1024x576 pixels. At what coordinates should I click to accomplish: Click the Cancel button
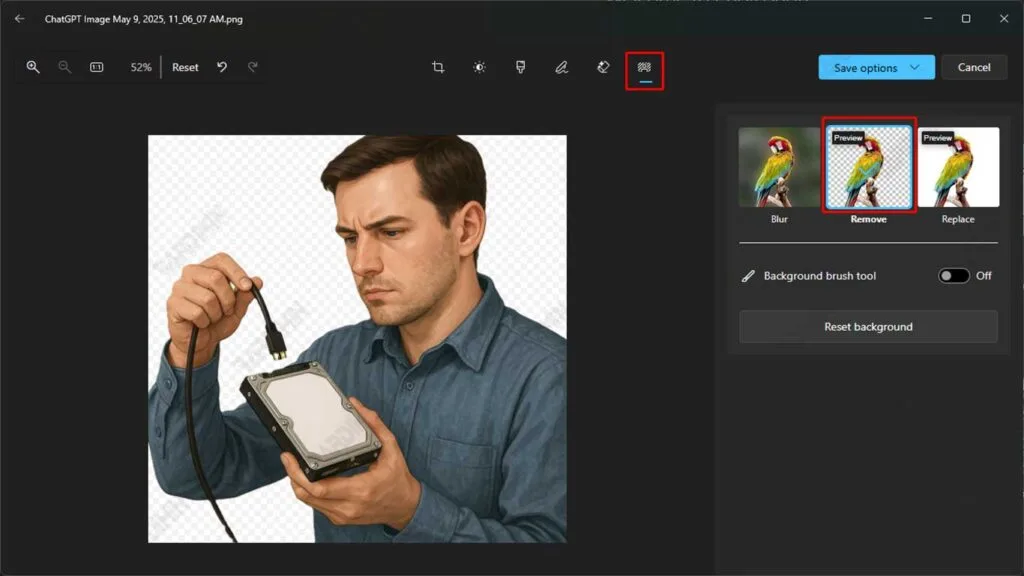click(974, 67)
